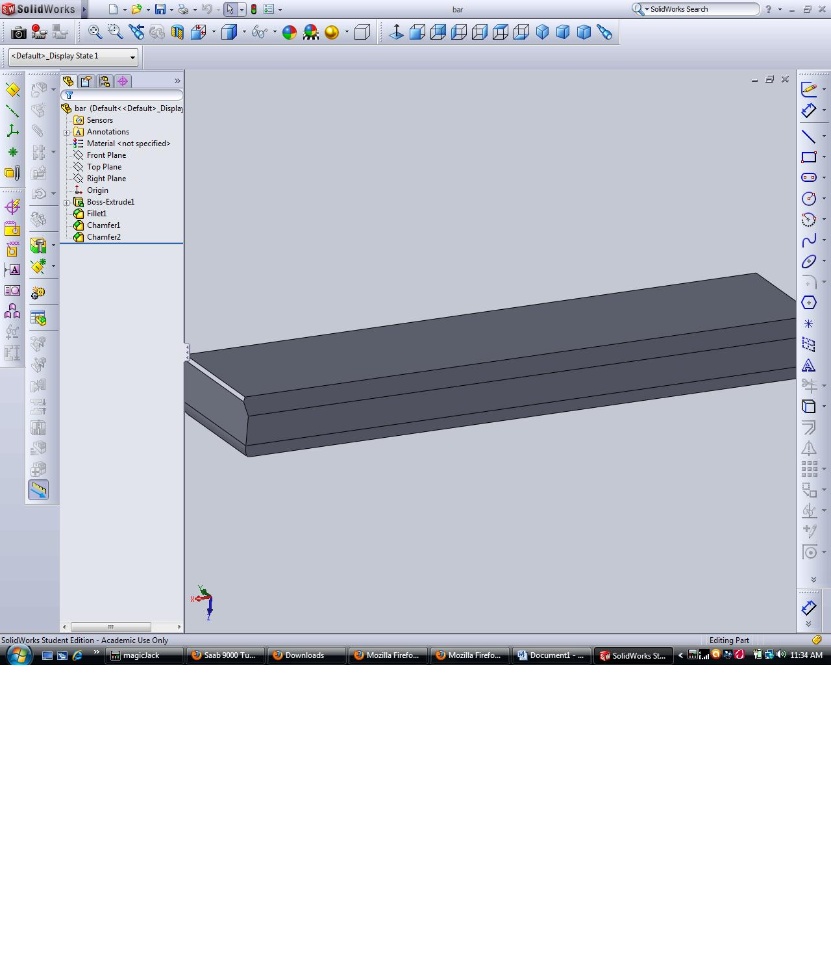
Task: Expand the panel with the double chevron
Action: click(177, 81)
